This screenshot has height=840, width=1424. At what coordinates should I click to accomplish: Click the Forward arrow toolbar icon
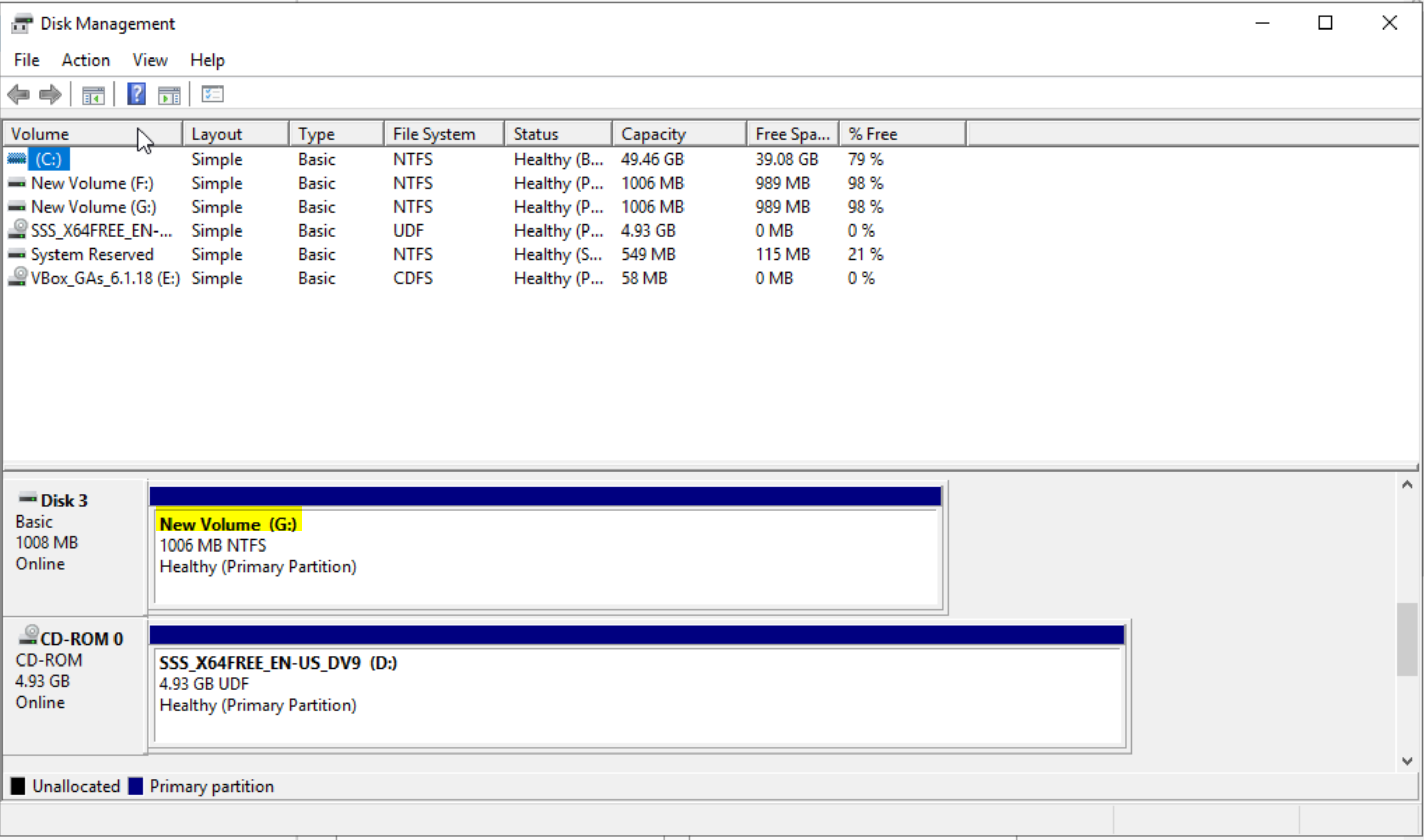click(50, 95)
